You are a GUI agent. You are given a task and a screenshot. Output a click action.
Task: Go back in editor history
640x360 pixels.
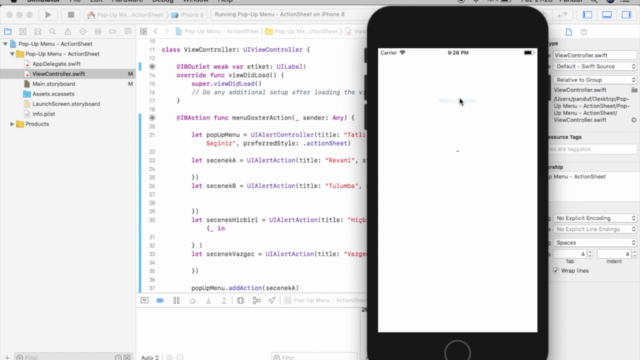[x=156, y=31]
